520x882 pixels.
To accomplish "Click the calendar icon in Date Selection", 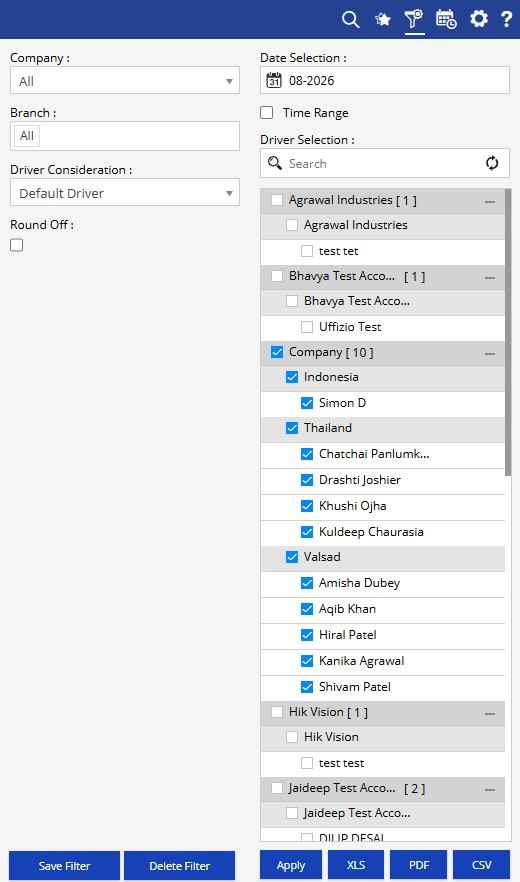I will pyautogui.click(x=274, y=80).
